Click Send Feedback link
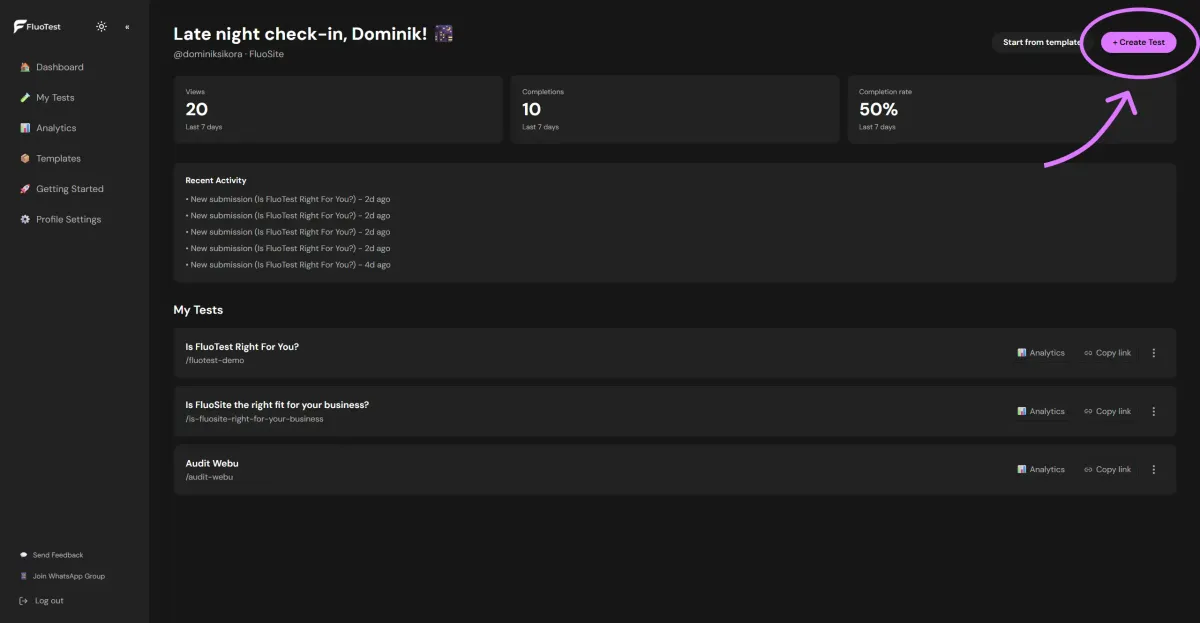Screen dimensions: 1200x623 tap(58, 555)
